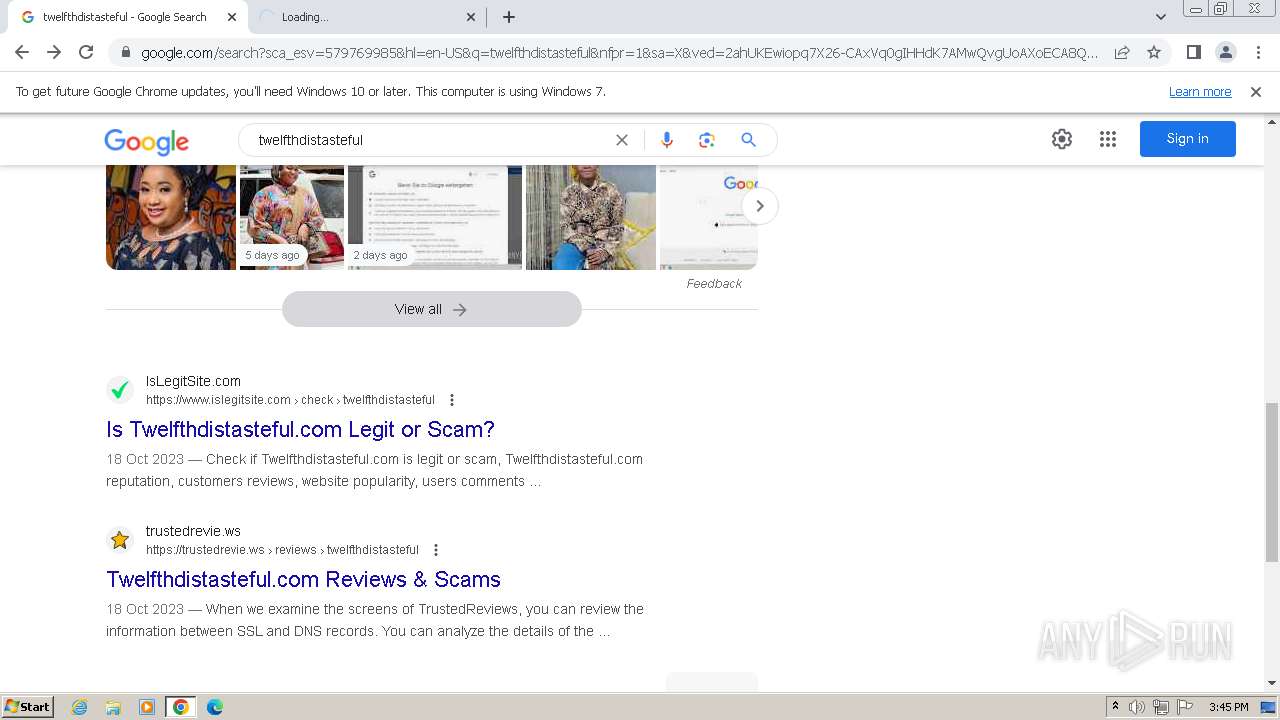Click the islegitsite.com URL breadcrumb
The image size is (1280, 720).
point(290,400)
